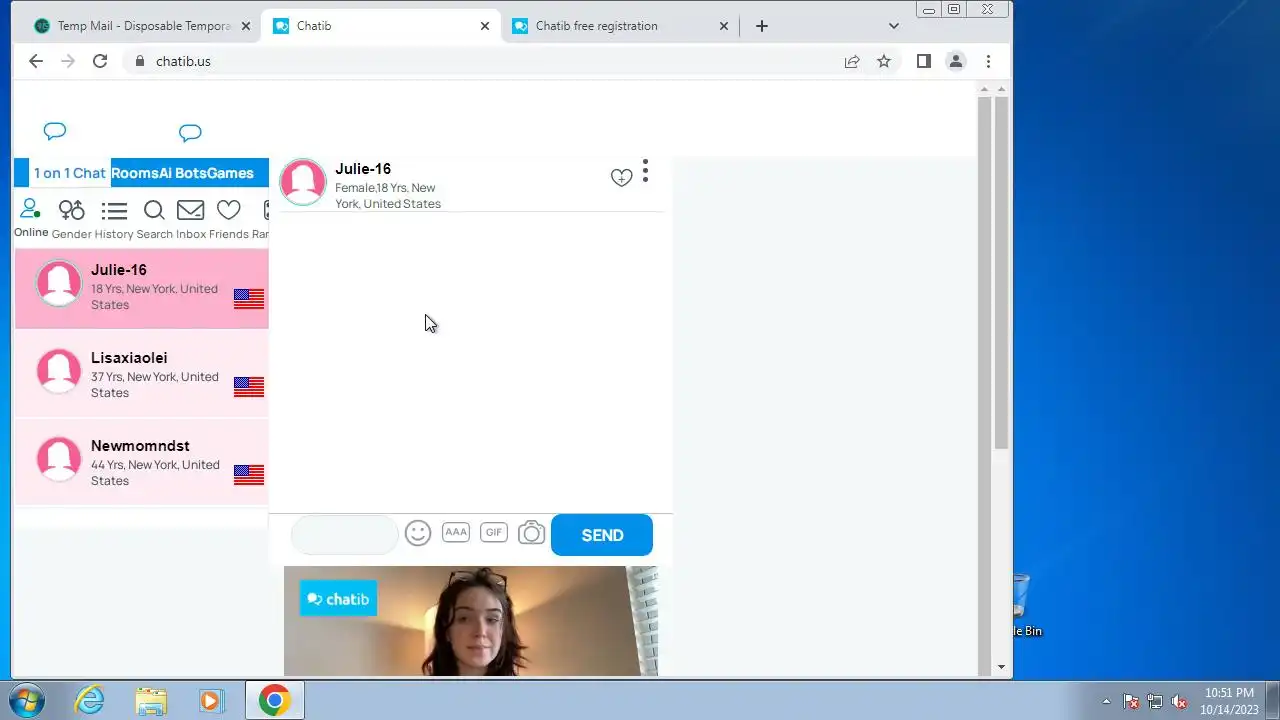Send the chat message
This screenshot has height=720, width=1280.
pyautogui.click(x=602, y=535)
